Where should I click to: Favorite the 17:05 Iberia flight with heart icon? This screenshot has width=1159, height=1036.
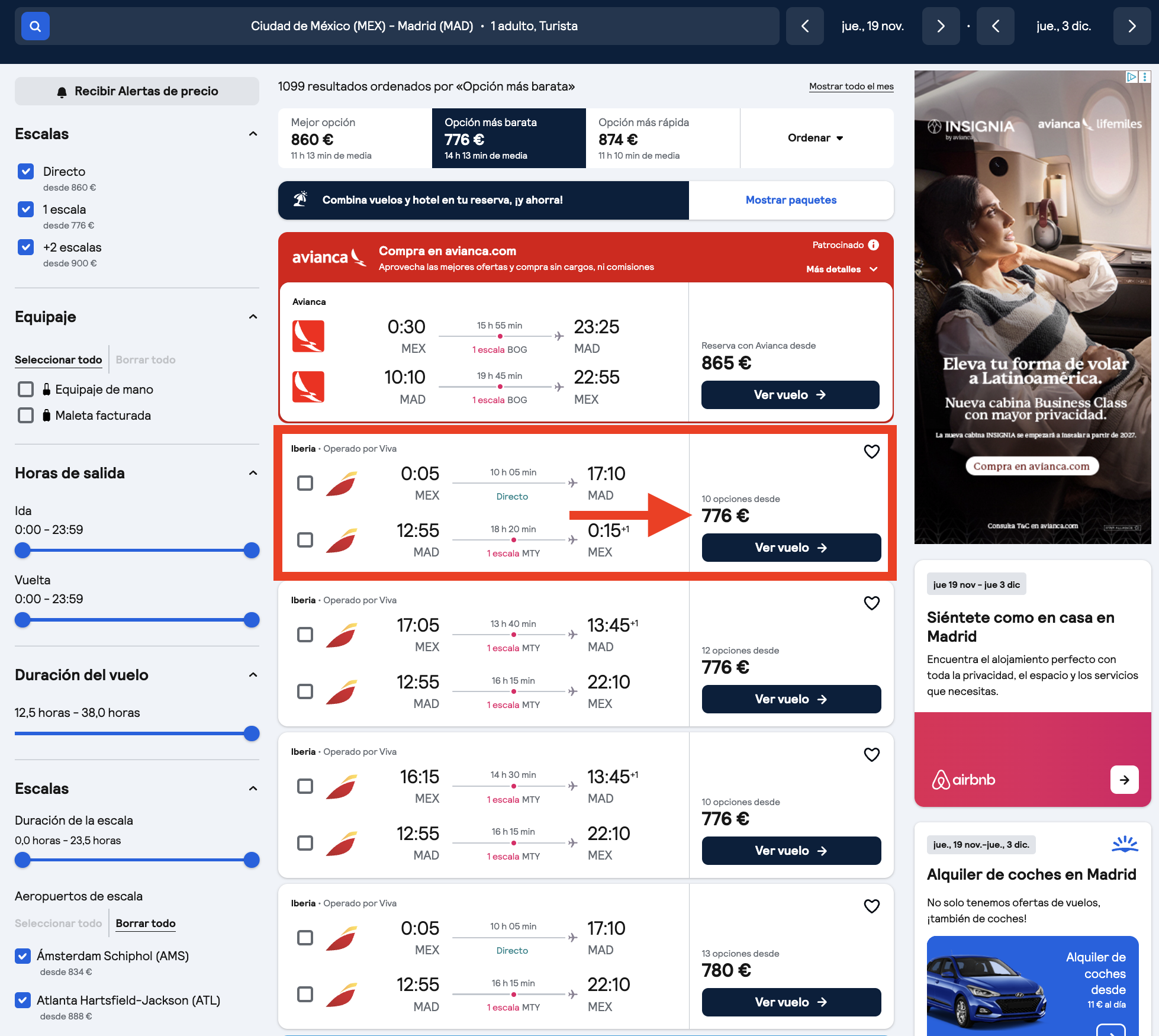(x=871, y=603)
